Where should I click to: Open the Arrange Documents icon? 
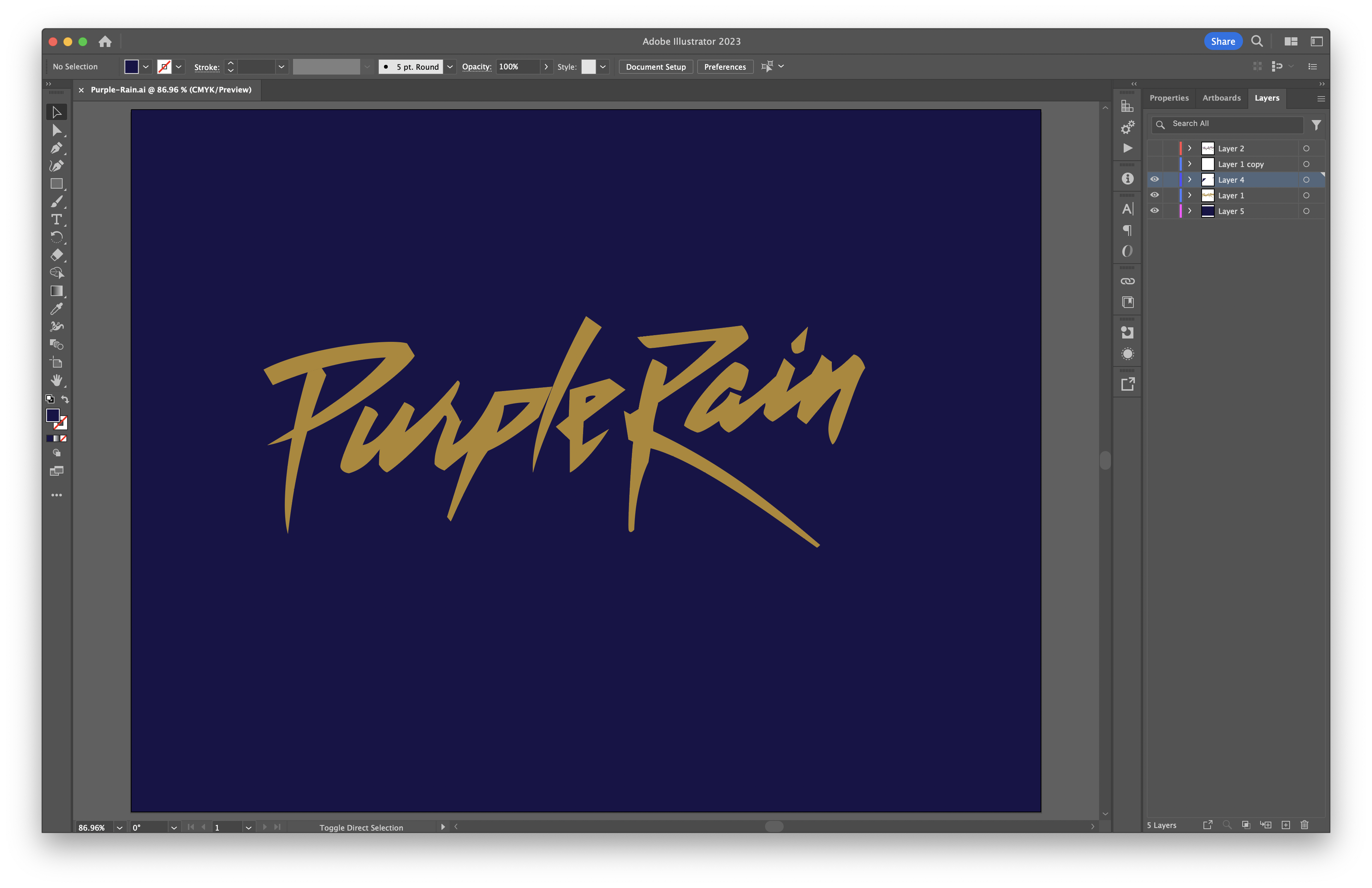coord(1291,41)
